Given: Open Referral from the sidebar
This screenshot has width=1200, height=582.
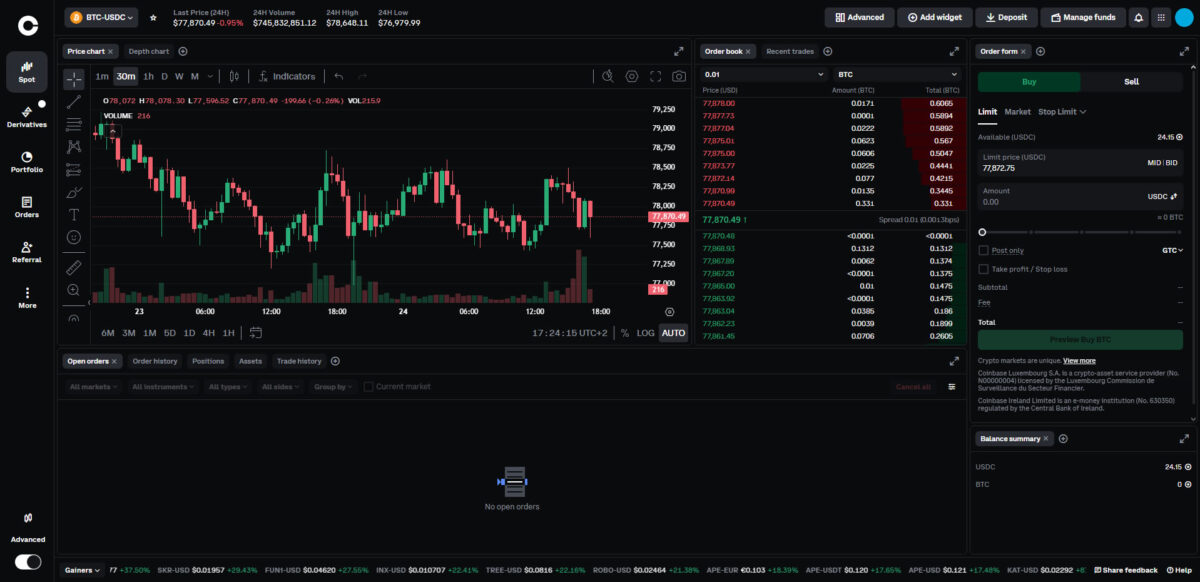Looking at the screenshot, I should 27,252.
